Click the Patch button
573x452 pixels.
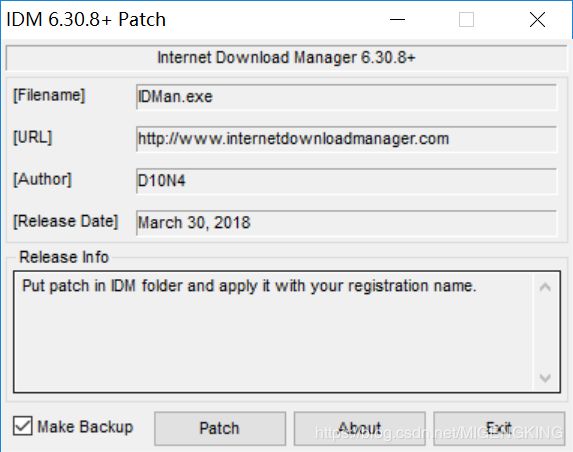[x=220, y=428]
